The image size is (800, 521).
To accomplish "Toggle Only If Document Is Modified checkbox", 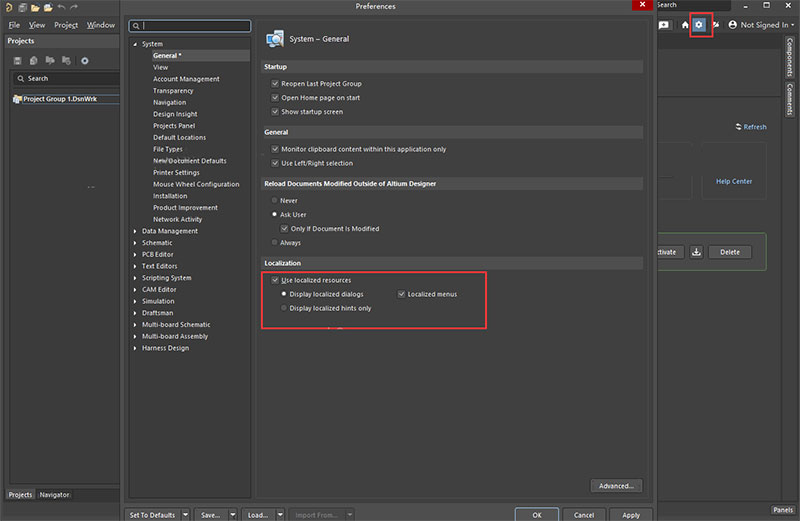I will click(x=284, y=229).
